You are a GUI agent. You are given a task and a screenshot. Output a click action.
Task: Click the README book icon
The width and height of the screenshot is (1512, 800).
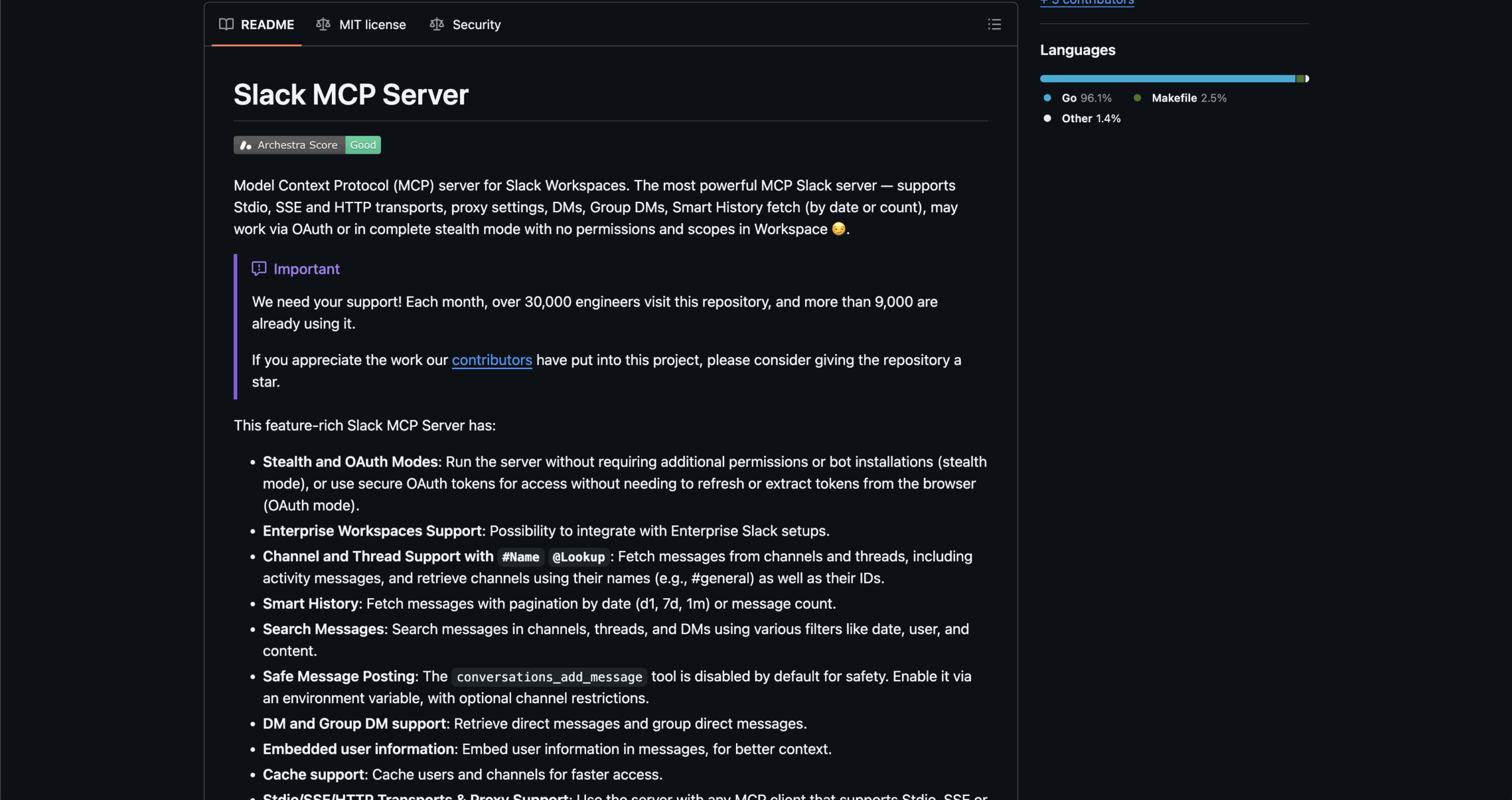[x=226, y=24]
